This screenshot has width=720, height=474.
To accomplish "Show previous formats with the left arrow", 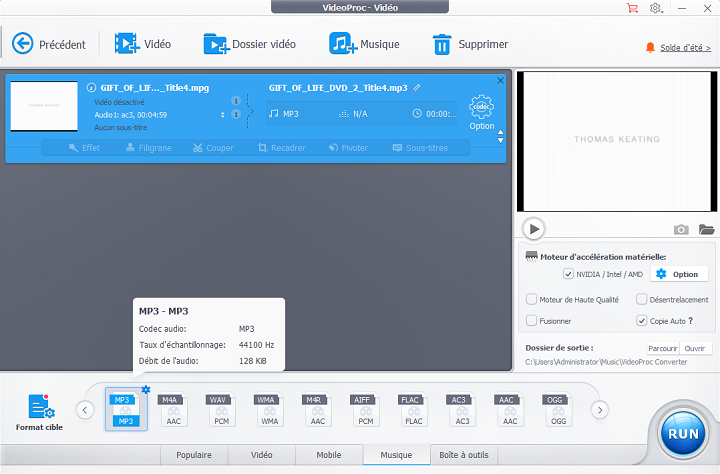I will coord(85,410).
